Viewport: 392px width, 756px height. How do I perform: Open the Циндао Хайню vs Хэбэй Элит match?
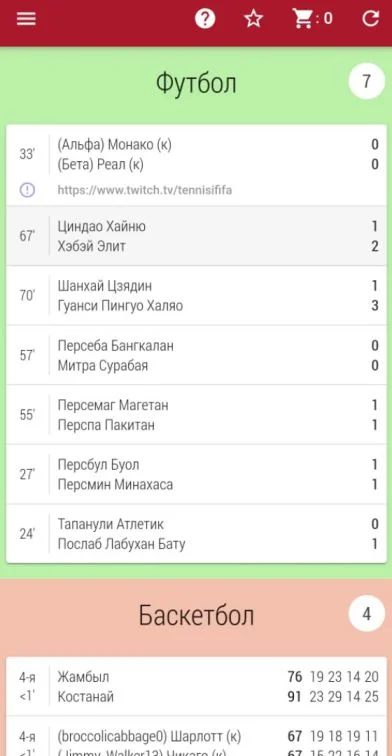196,236
